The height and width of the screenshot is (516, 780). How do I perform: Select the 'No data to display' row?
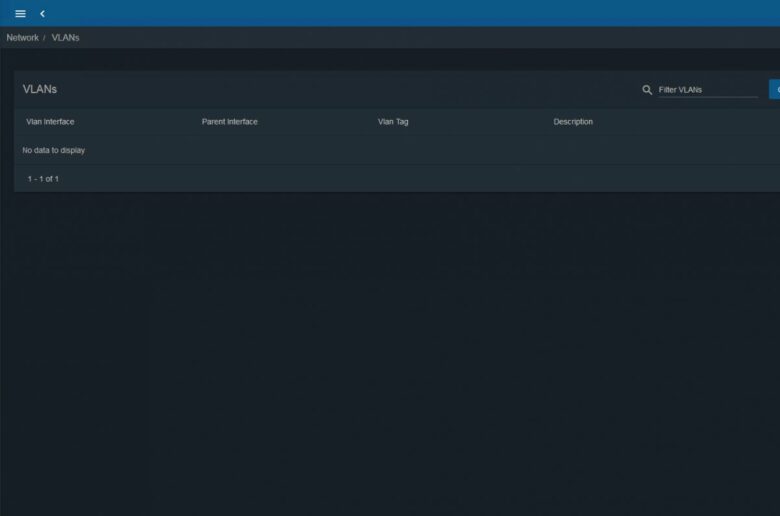tap(397, 150)
